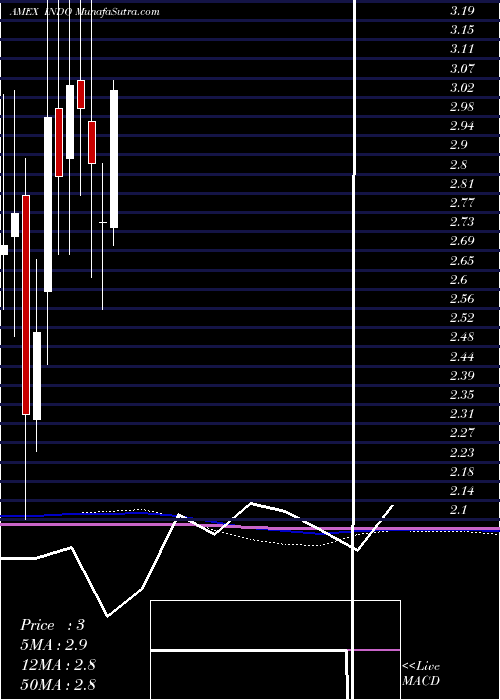This screenshot has height=700, width=500.
Task: Click the 2.94 price axis label
Action: coord(462,126)
